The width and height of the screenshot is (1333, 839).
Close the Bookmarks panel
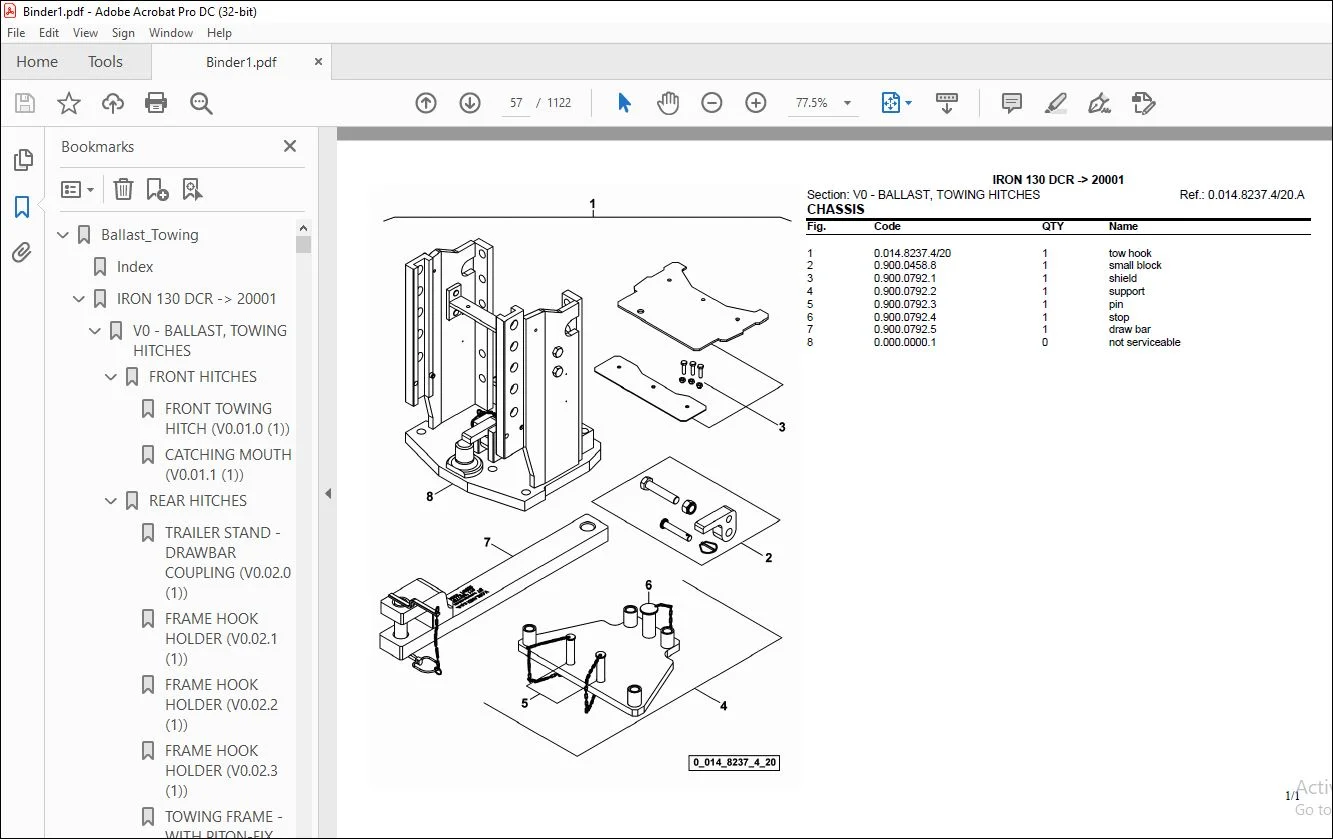(x=290, y=146)
